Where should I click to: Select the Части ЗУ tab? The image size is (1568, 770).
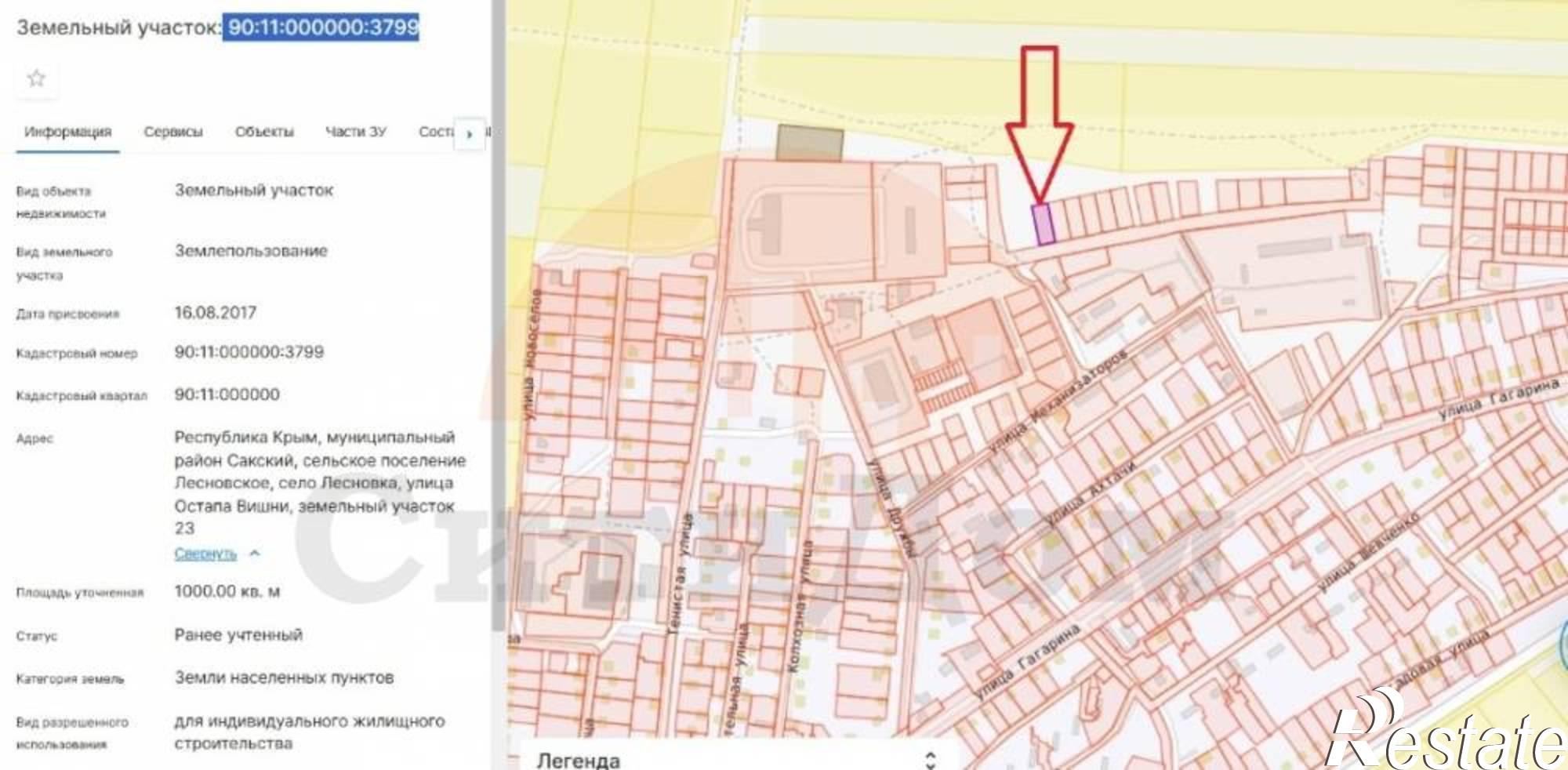pos(354,132)
